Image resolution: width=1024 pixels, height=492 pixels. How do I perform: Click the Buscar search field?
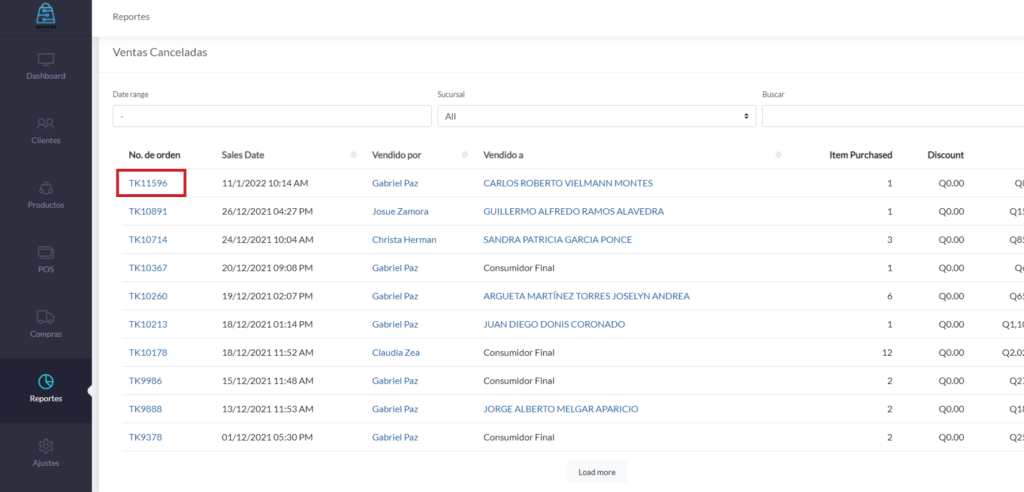click(x=892, y=116)
